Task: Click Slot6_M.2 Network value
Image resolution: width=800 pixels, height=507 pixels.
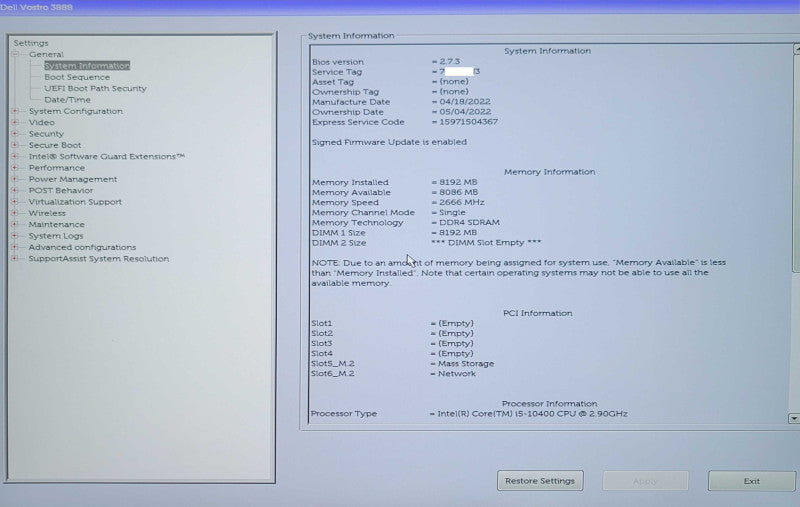Action: pyautogui.click(x=457, y=374)
